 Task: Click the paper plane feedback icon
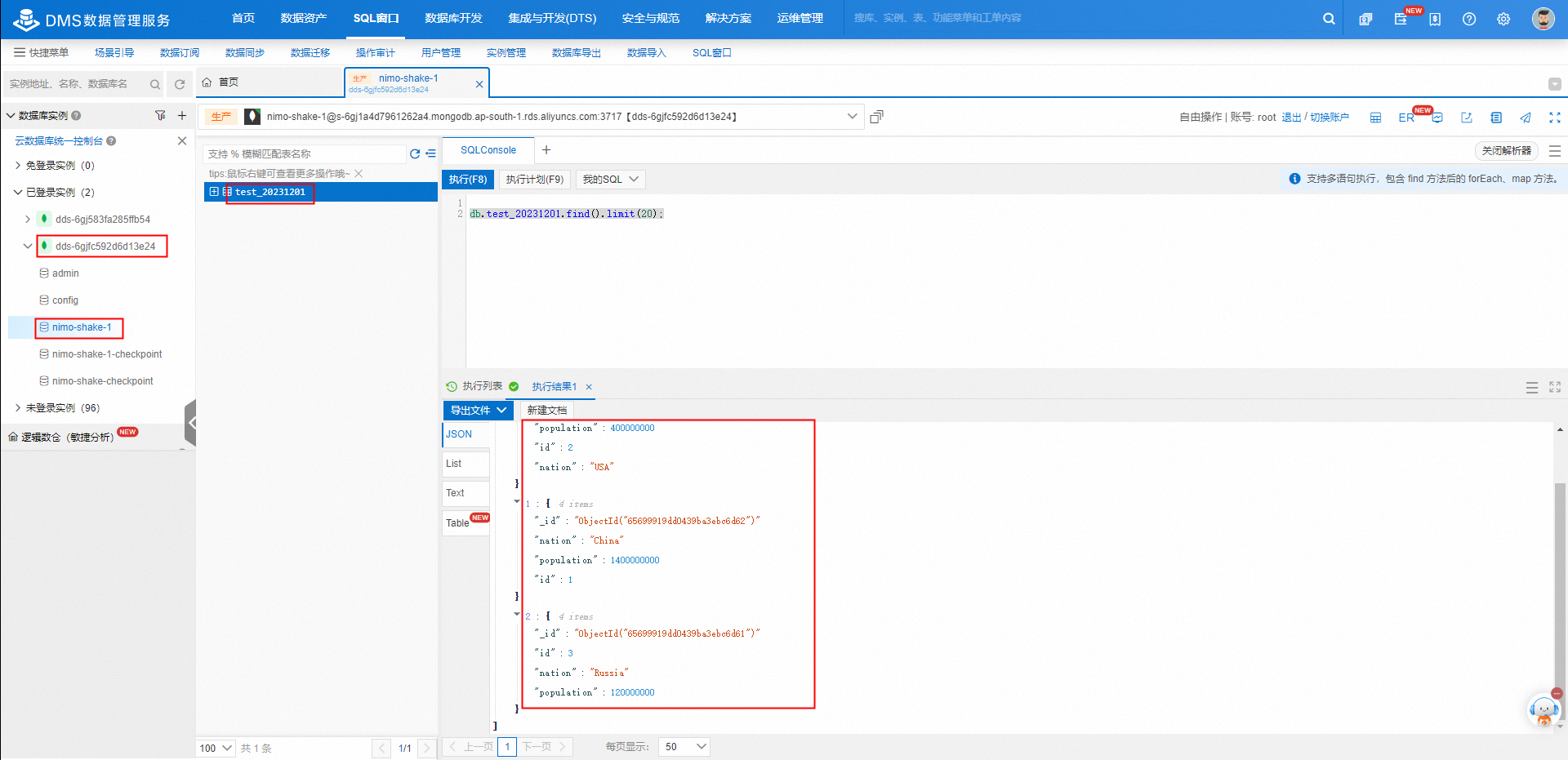[x=1526, y=117]
